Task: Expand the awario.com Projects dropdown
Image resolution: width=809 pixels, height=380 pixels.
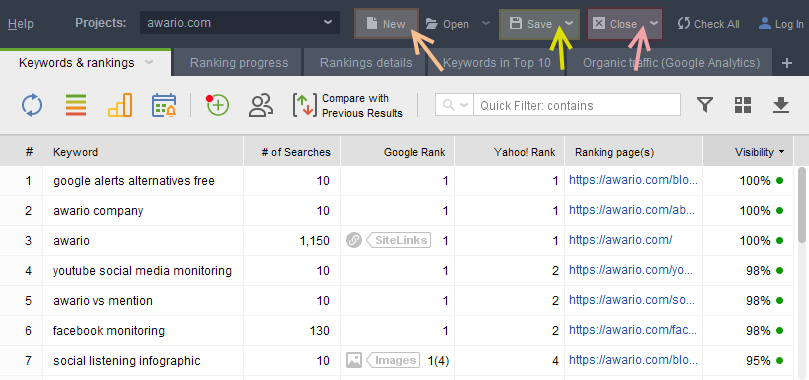Action: tap(328, 23)
